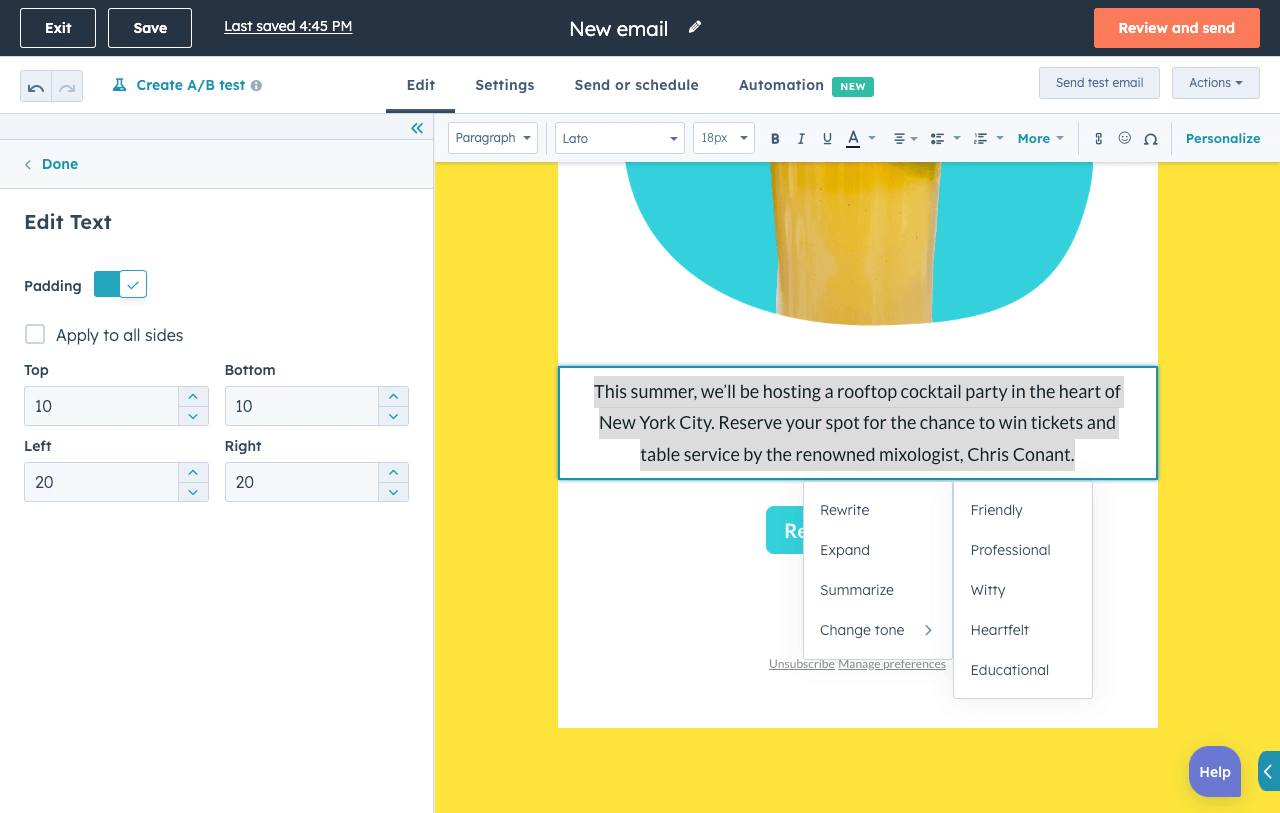Underline the selected text
Image resolution: width=1280 pixels, height=813 pixels.
tap(827, 138)
